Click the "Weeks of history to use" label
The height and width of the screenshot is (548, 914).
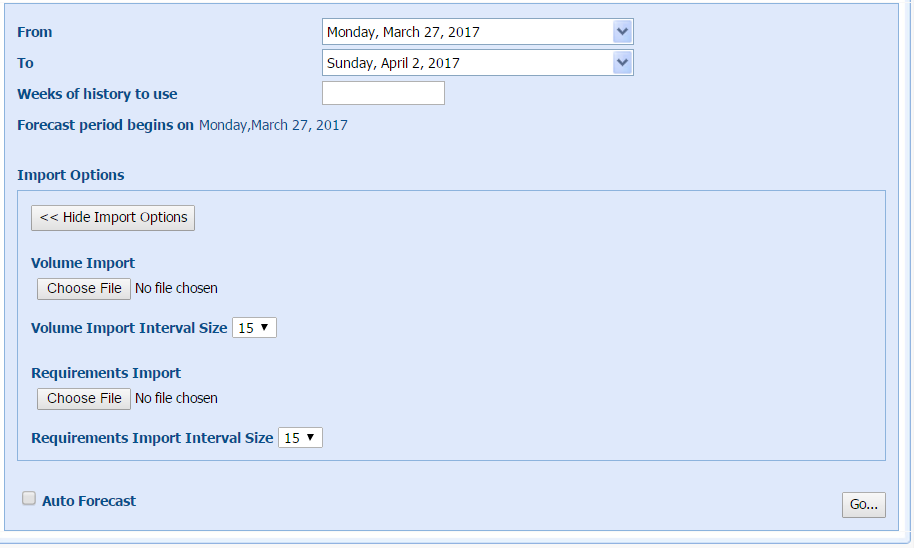click(x=97, y=94)
